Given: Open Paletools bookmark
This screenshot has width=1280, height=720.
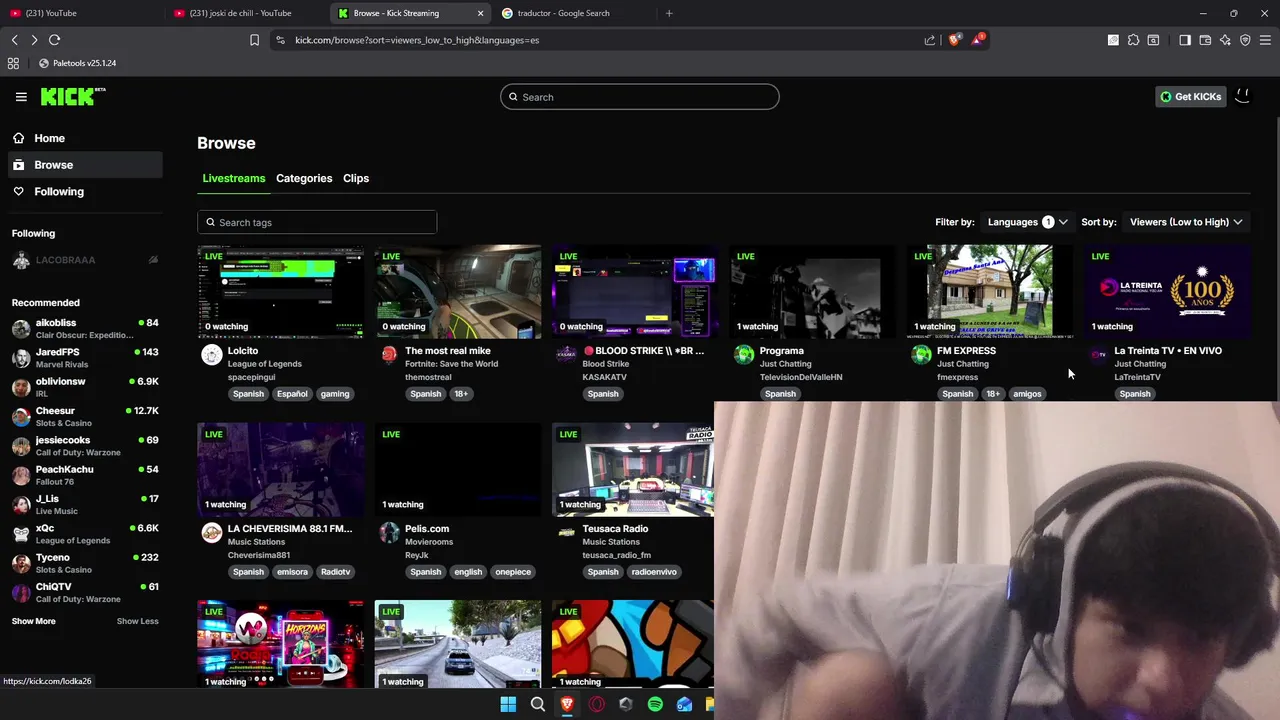Looking at the screenshot, I should [78, 63].
